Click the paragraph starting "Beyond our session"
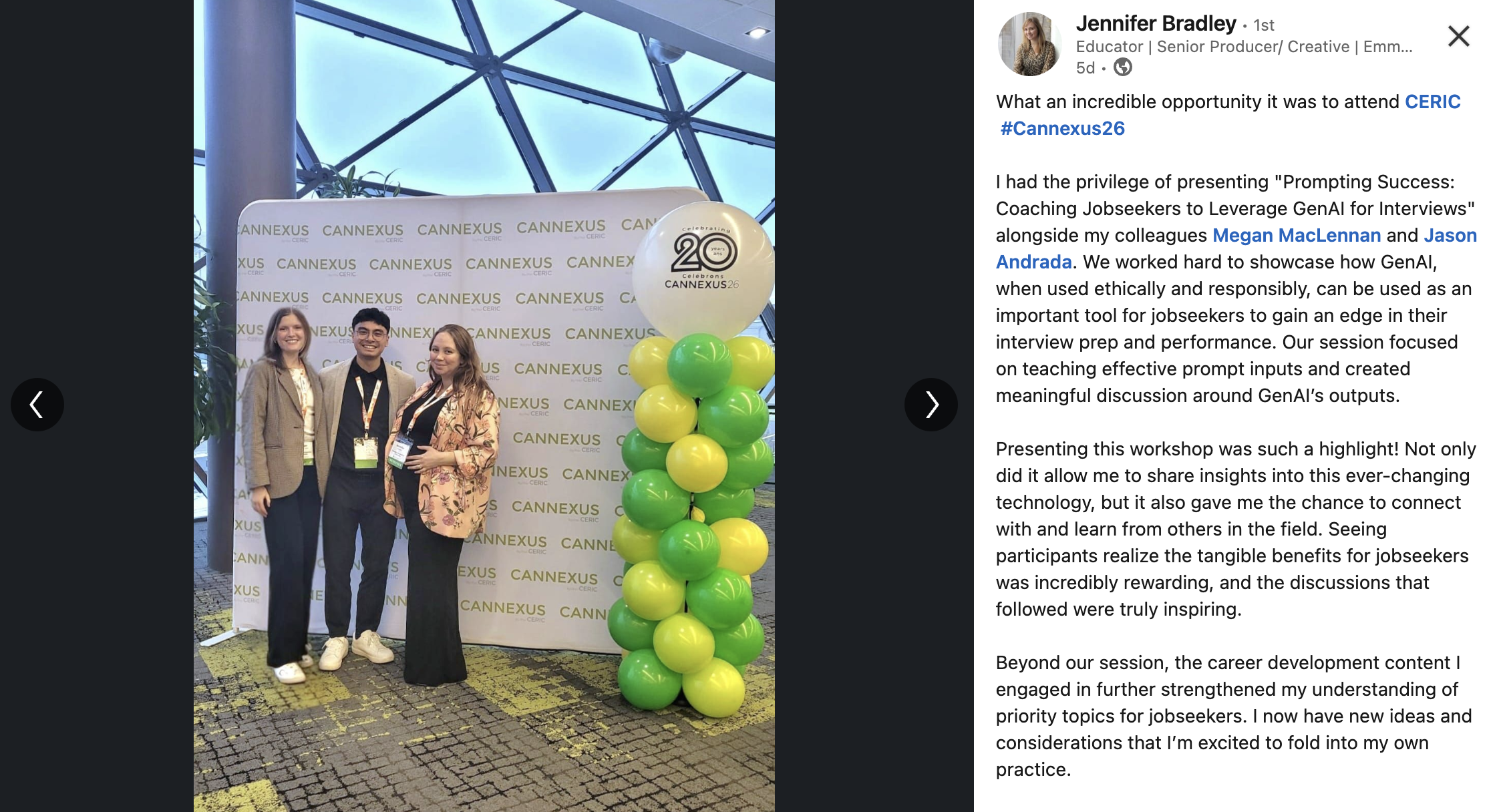 point(1234,716)
